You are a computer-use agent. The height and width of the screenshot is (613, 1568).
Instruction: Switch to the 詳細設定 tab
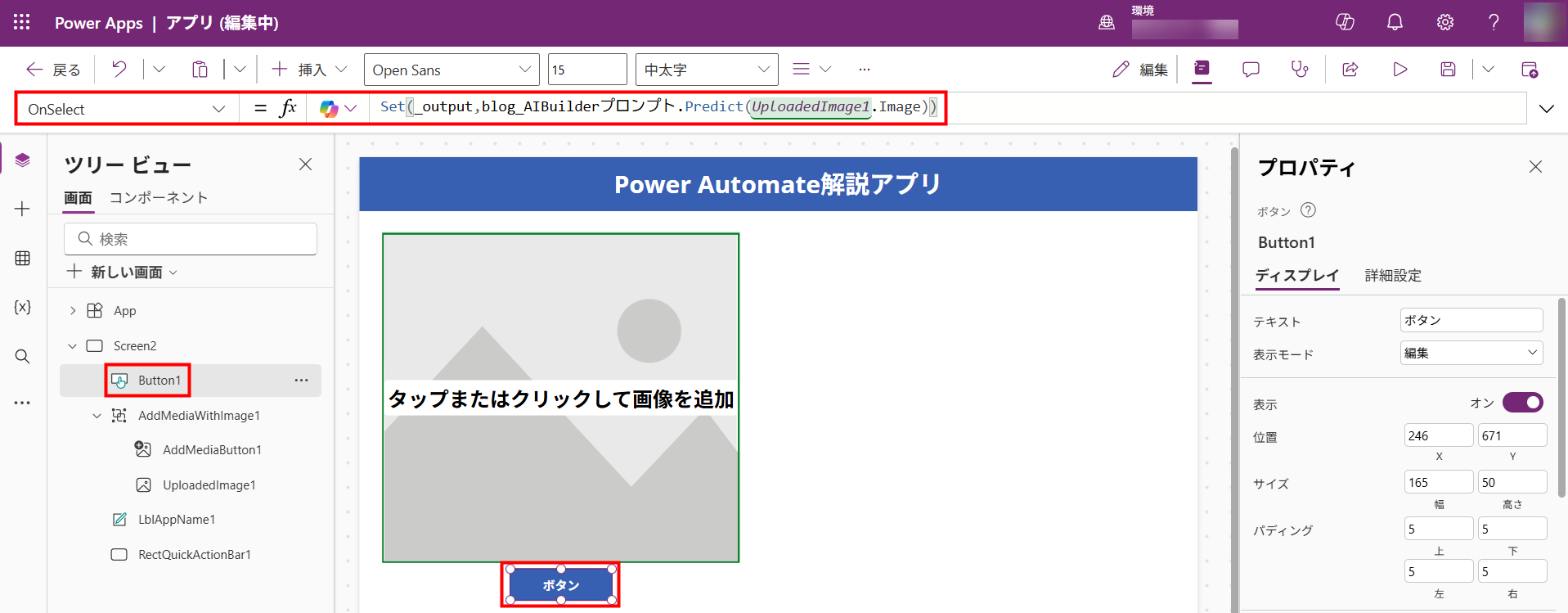[1392, 276]
